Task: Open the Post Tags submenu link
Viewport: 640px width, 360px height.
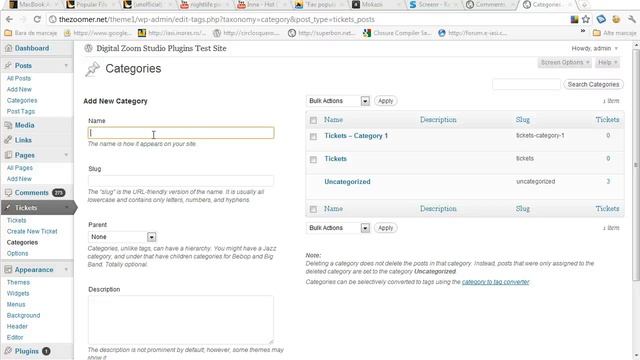Action: 21,111
